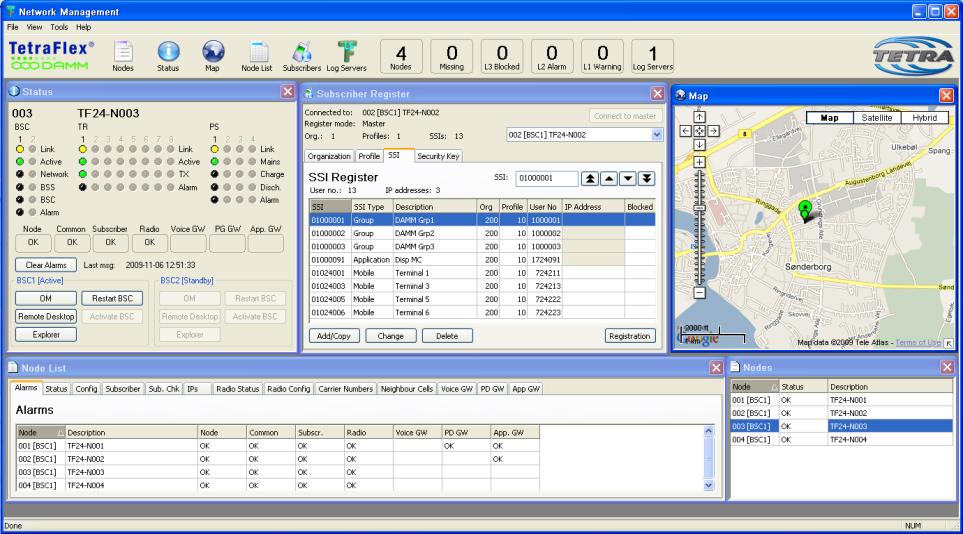Open Terms of Use link on map
This screenshot has width=963, height=534.
pos(918,342)
